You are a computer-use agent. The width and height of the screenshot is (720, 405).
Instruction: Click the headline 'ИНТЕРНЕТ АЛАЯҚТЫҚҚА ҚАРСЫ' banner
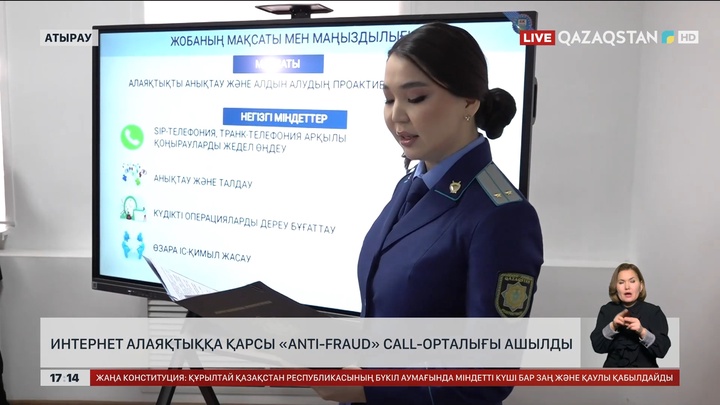pos(311,344)
